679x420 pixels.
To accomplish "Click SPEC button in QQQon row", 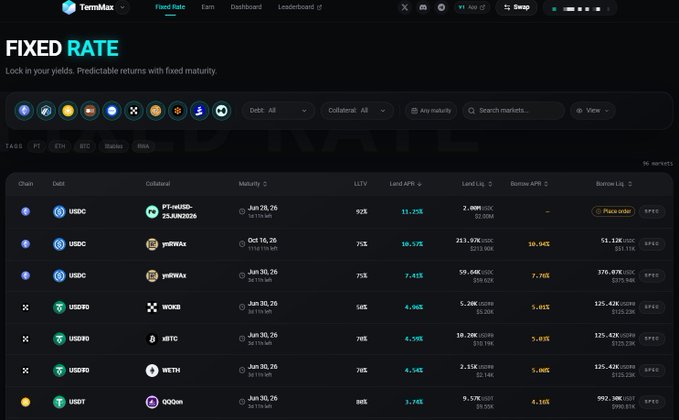I will click(652, 402).
